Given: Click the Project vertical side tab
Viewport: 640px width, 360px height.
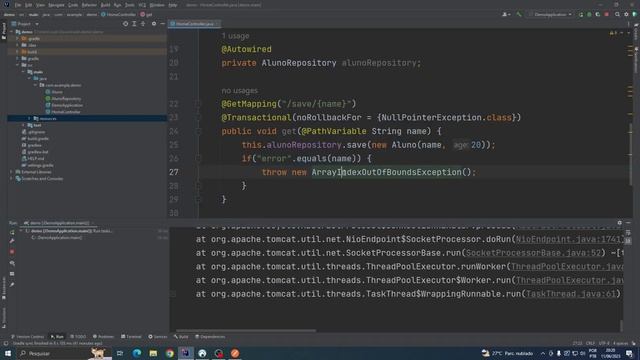Looking at the screenshot, I should point(4,31).
